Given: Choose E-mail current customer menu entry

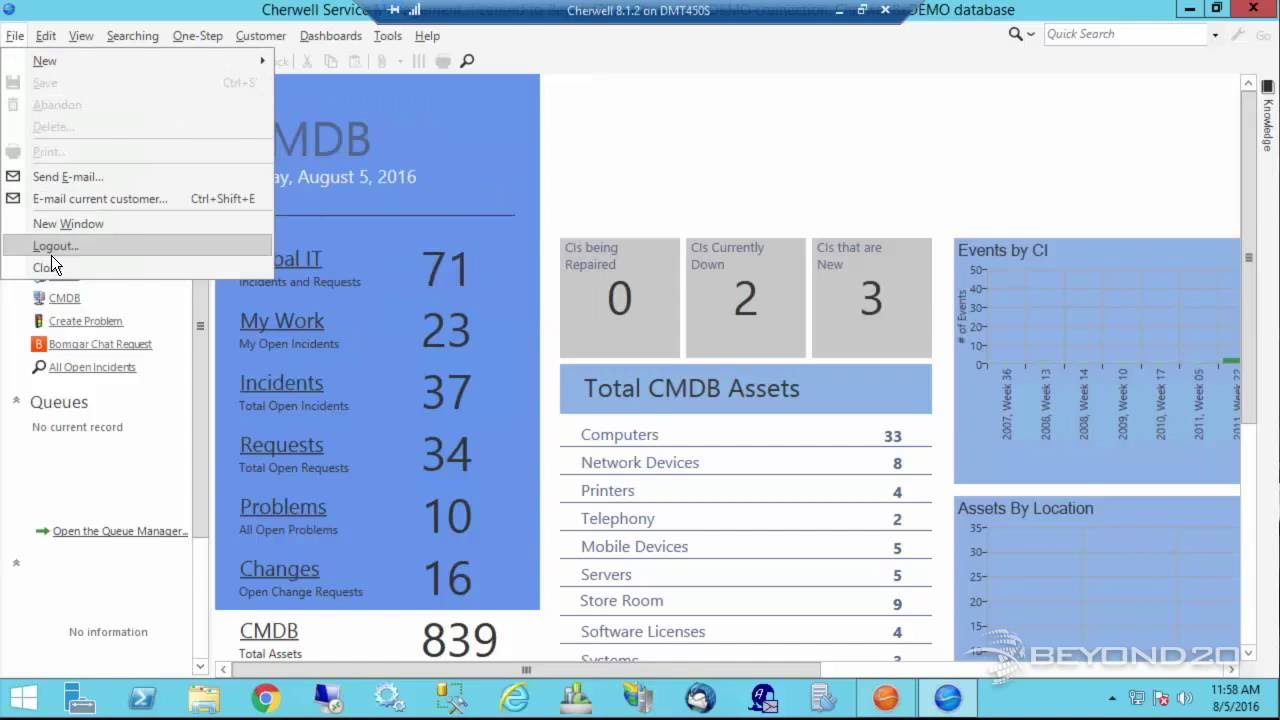Looking at the screenshot, I should click(137, 199).
